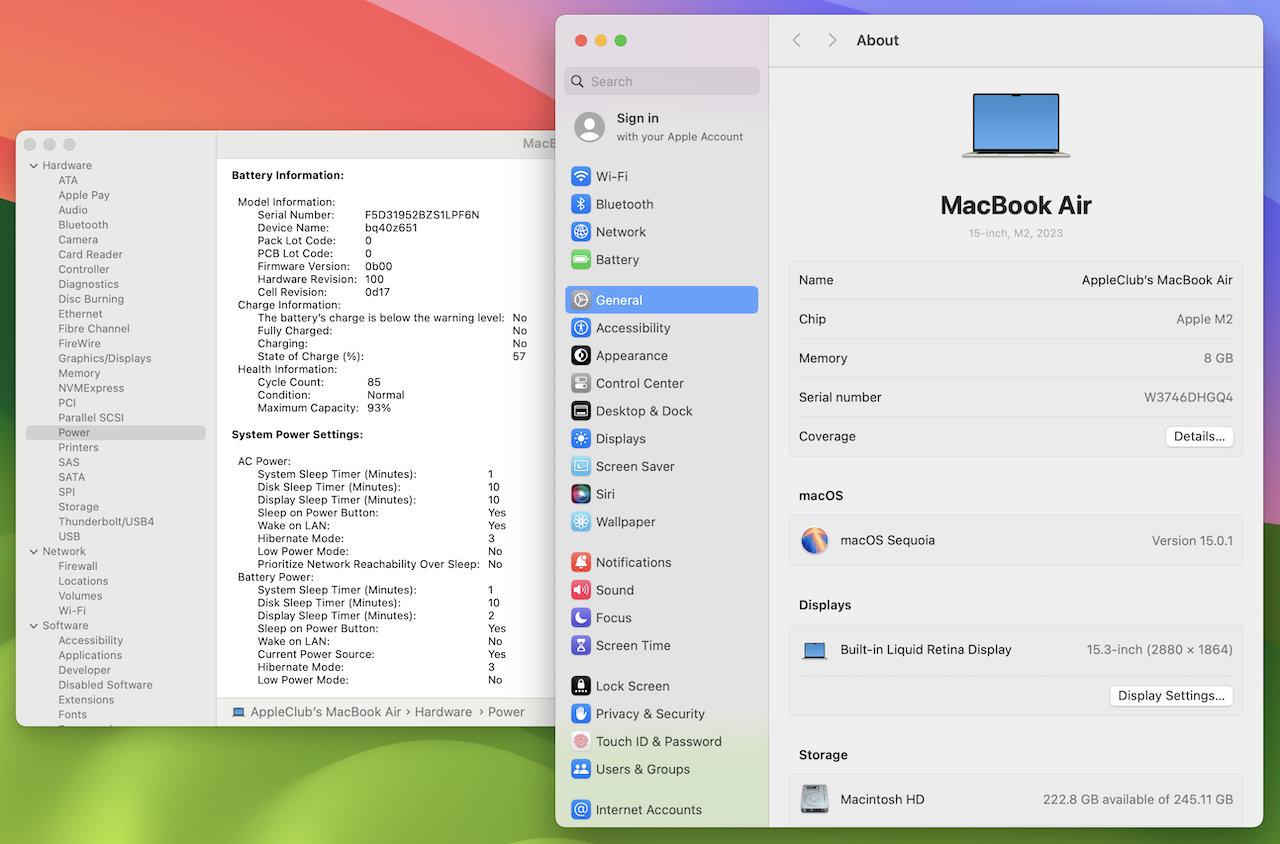Open Wi-Fi settings icon in sidebar

tap(581, 176)
